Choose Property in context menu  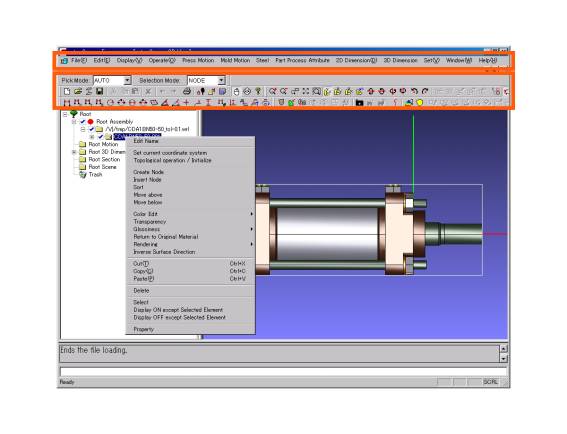(x=191, y=329)
